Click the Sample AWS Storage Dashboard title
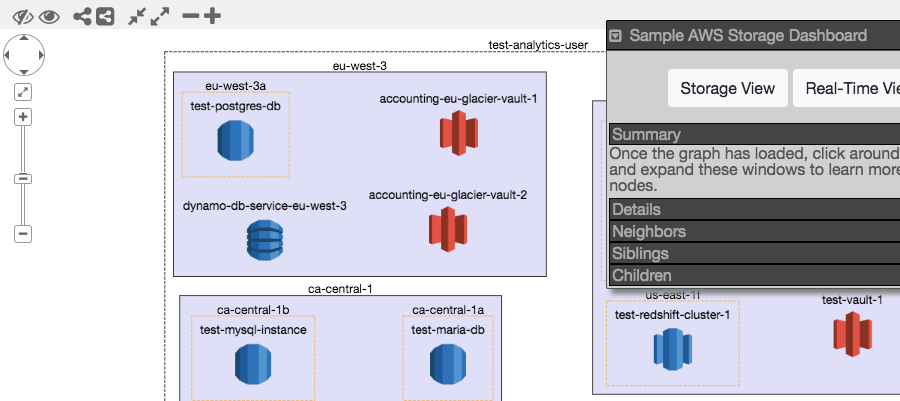 tap(748, 36)
